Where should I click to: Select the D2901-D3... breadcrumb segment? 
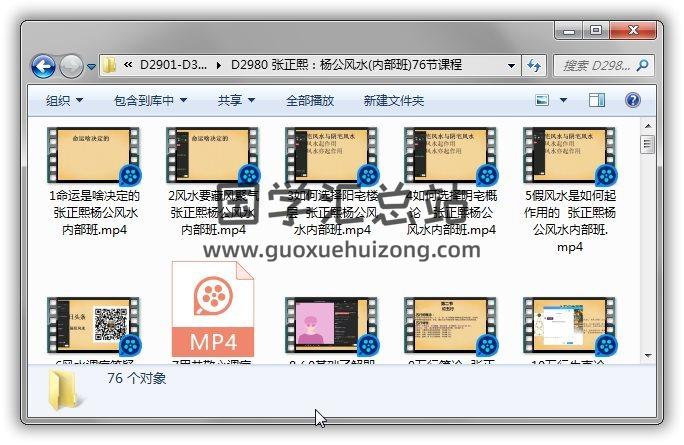tap(173, 65)
